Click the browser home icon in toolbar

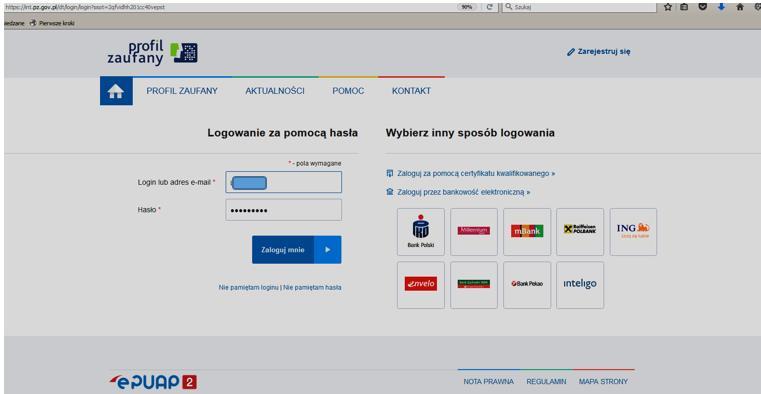pyautogui.click(x=740, y=7)
